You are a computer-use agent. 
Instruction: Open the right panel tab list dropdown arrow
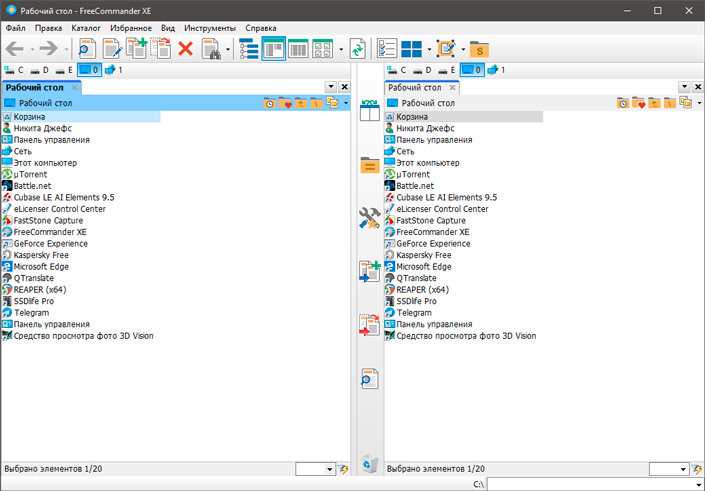685,88
